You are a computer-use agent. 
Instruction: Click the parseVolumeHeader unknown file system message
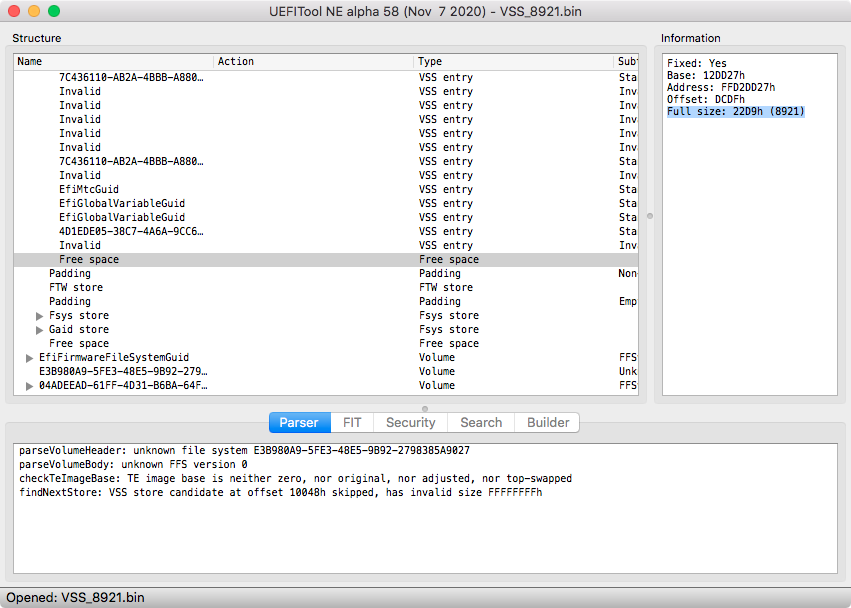point(244,451)
